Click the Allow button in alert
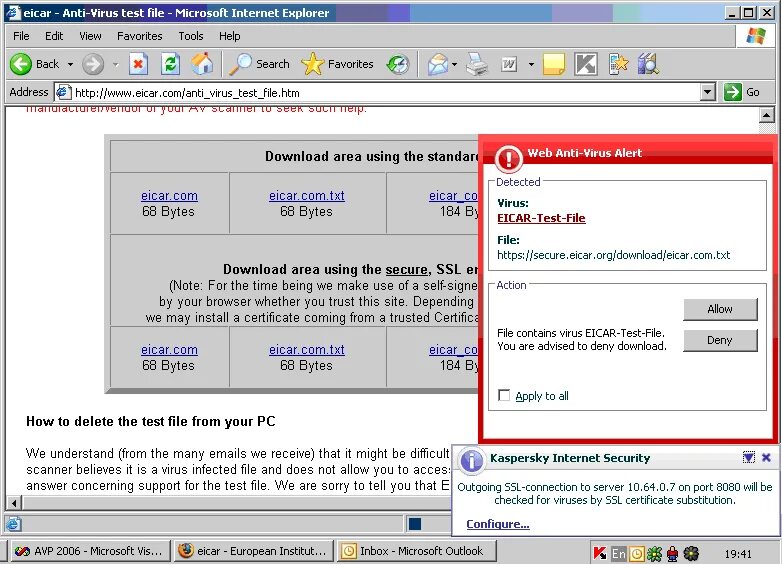The height and width of the screenshot is (564, 782). point(720,309)
